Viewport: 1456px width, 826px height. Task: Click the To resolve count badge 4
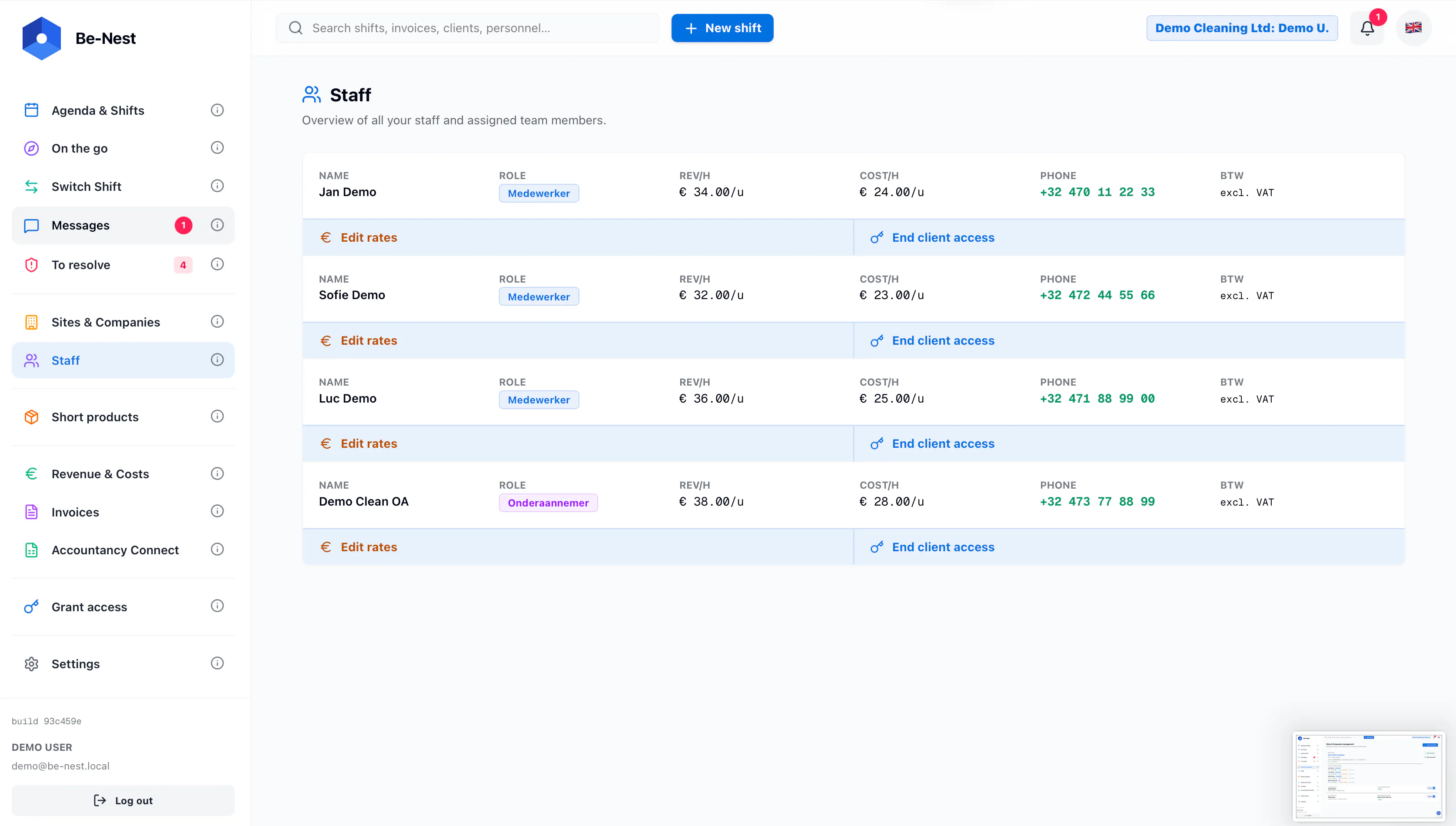tap(183, 265)
